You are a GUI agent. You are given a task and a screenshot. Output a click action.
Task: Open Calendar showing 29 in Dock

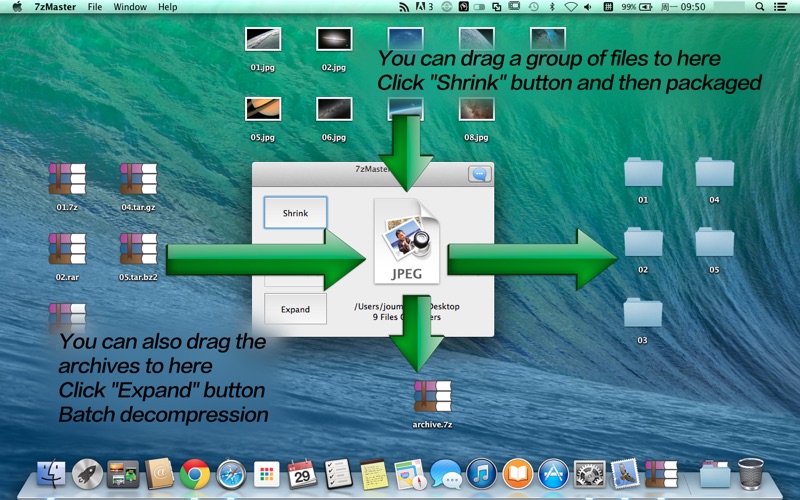[302, 474]
